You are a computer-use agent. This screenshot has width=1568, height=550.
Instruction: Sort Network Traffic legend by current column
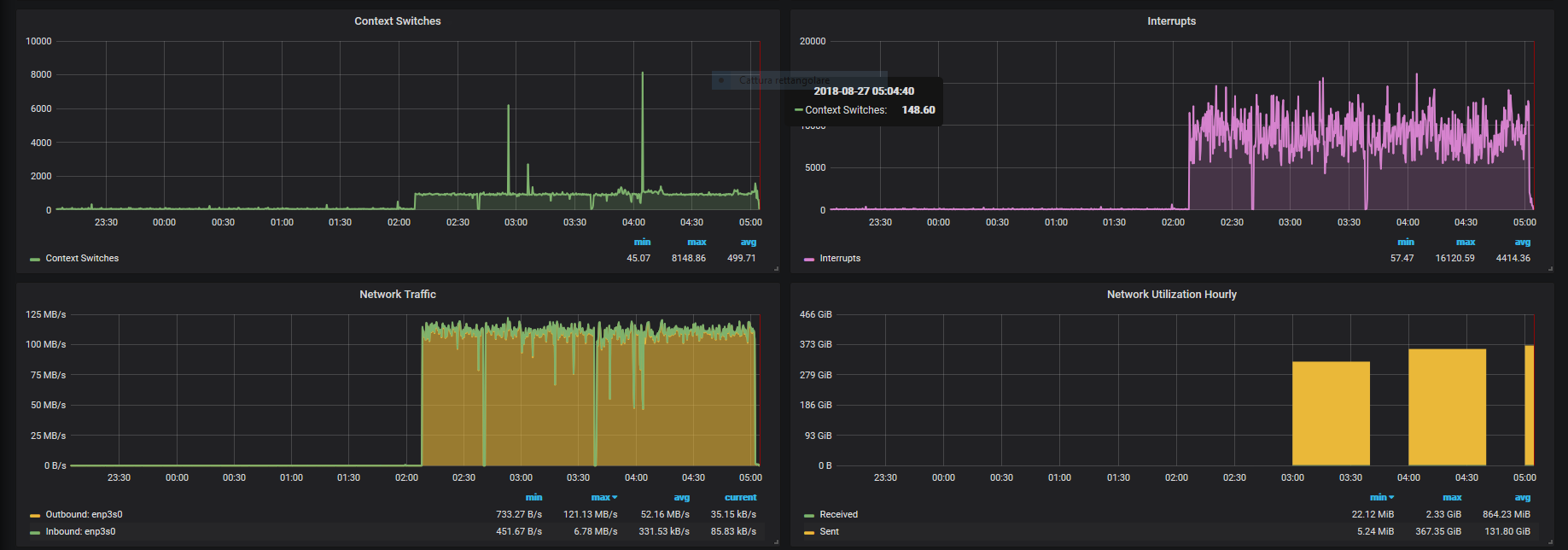(741, 497)
